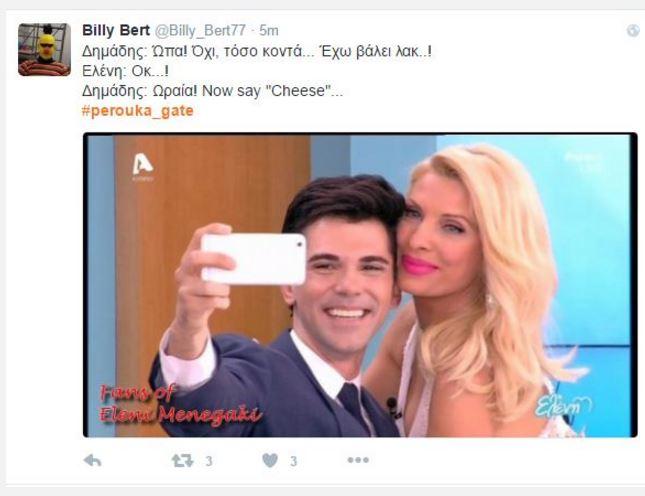Screen dimensions: 645x496
Task: Click the tweet line Ελένη: Οκ...!
Action: tap(125, 71)
